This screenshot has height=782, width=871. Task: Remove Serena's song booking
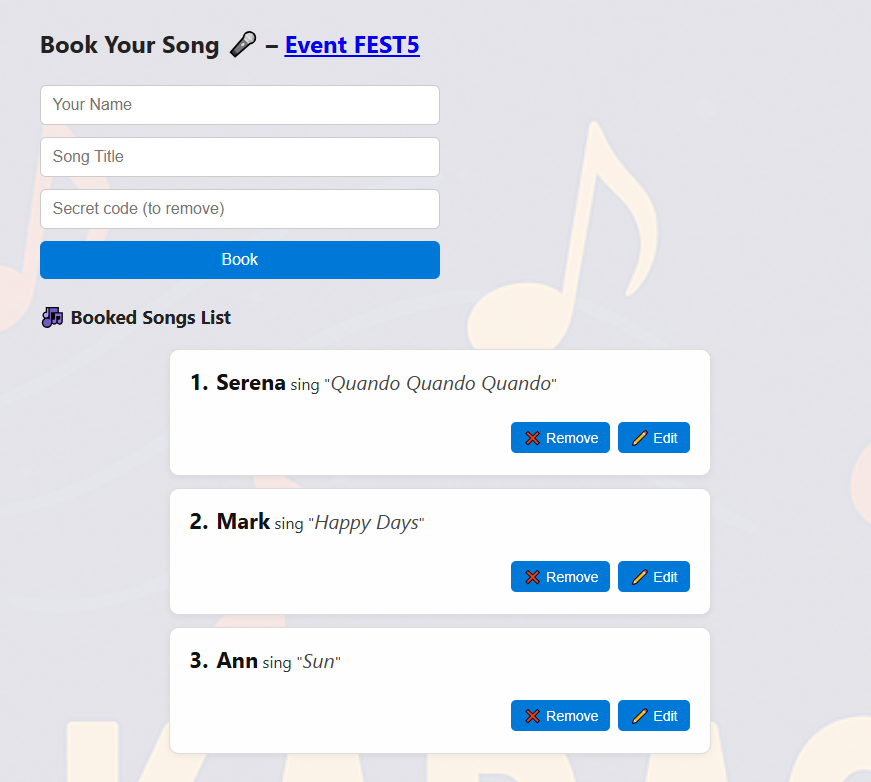(560, 438)
